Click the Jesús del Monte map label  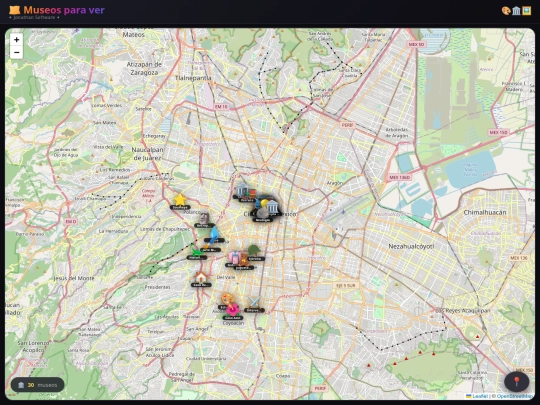[74, 278]
